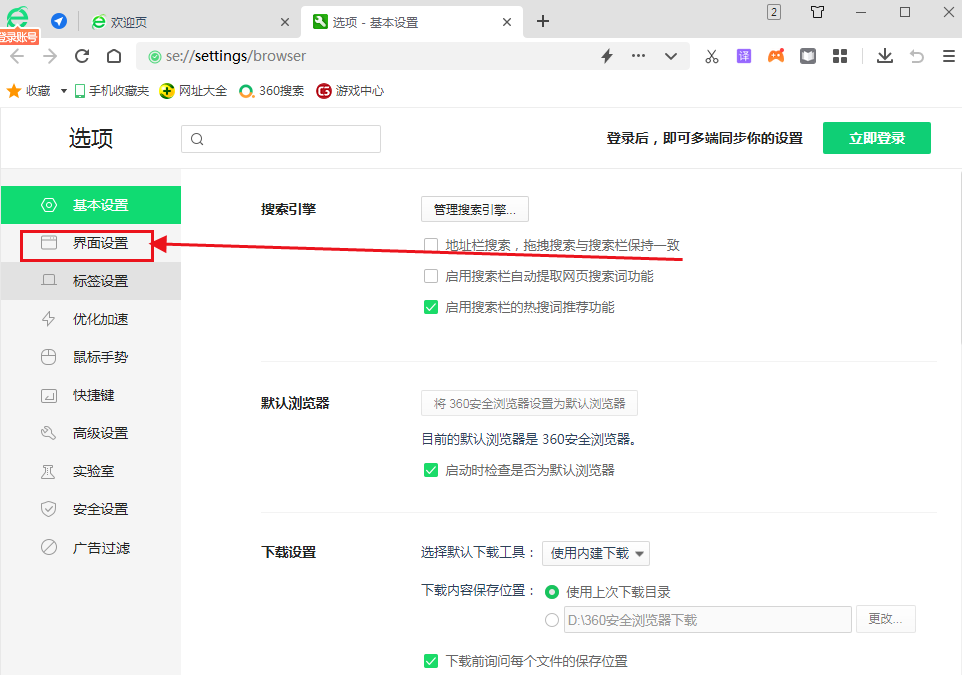Screen dimensions: 962x675
Task: Open 优化加速 in sidebar
Action: pos(91,319)
